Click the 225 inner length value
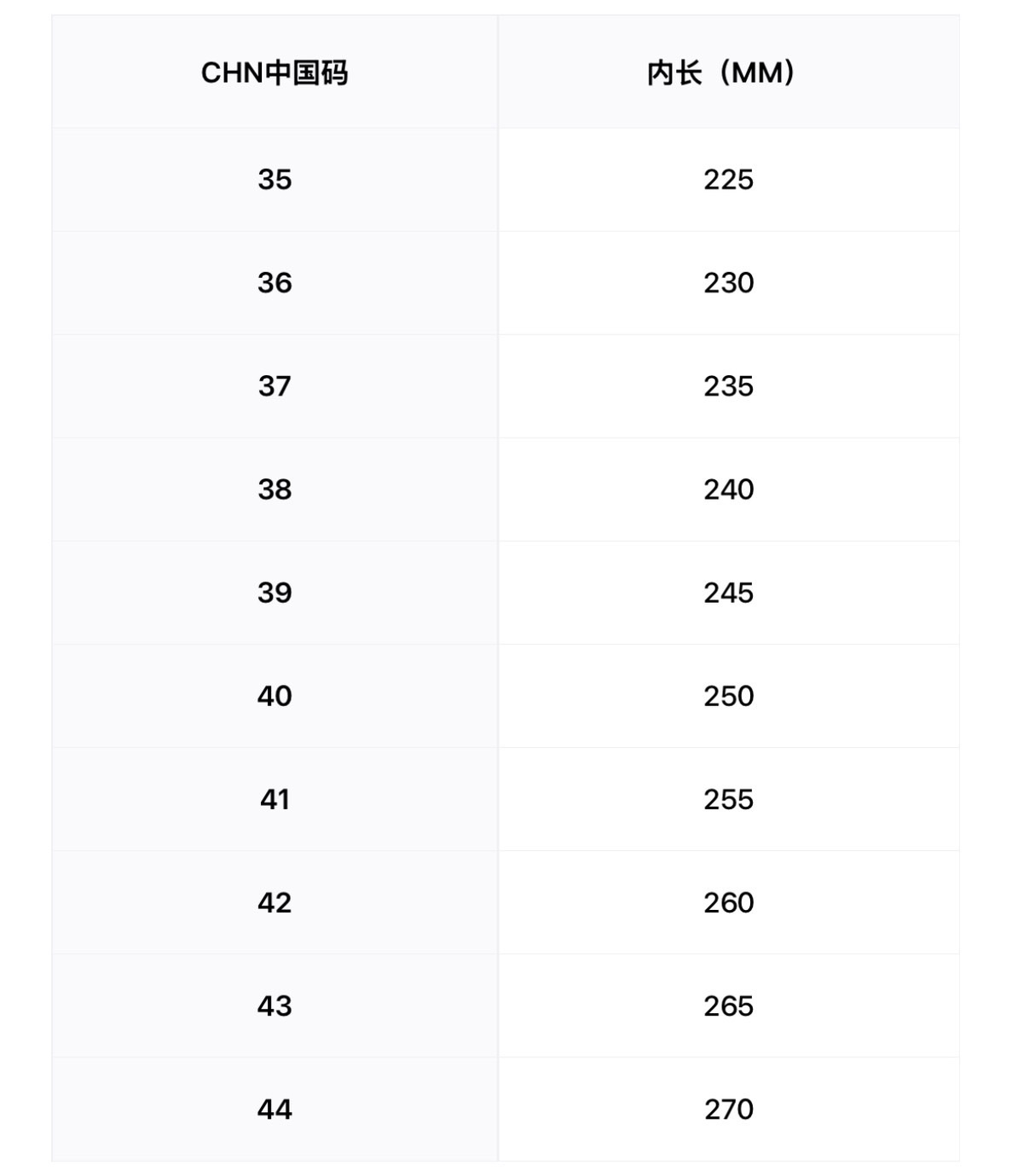The width and height of the screenshot is (1012, 1176). (728, 180)
